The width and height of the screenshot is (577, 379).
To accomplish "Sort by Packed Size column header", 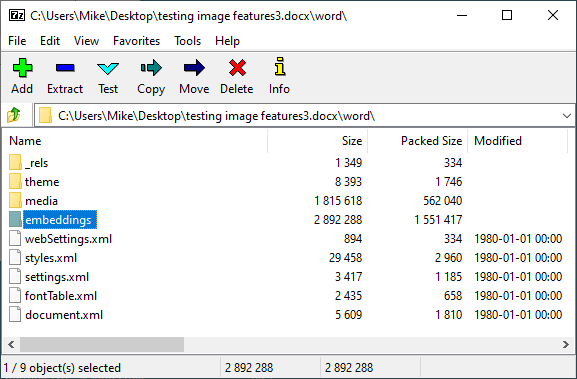I will (x=417, y=141).
